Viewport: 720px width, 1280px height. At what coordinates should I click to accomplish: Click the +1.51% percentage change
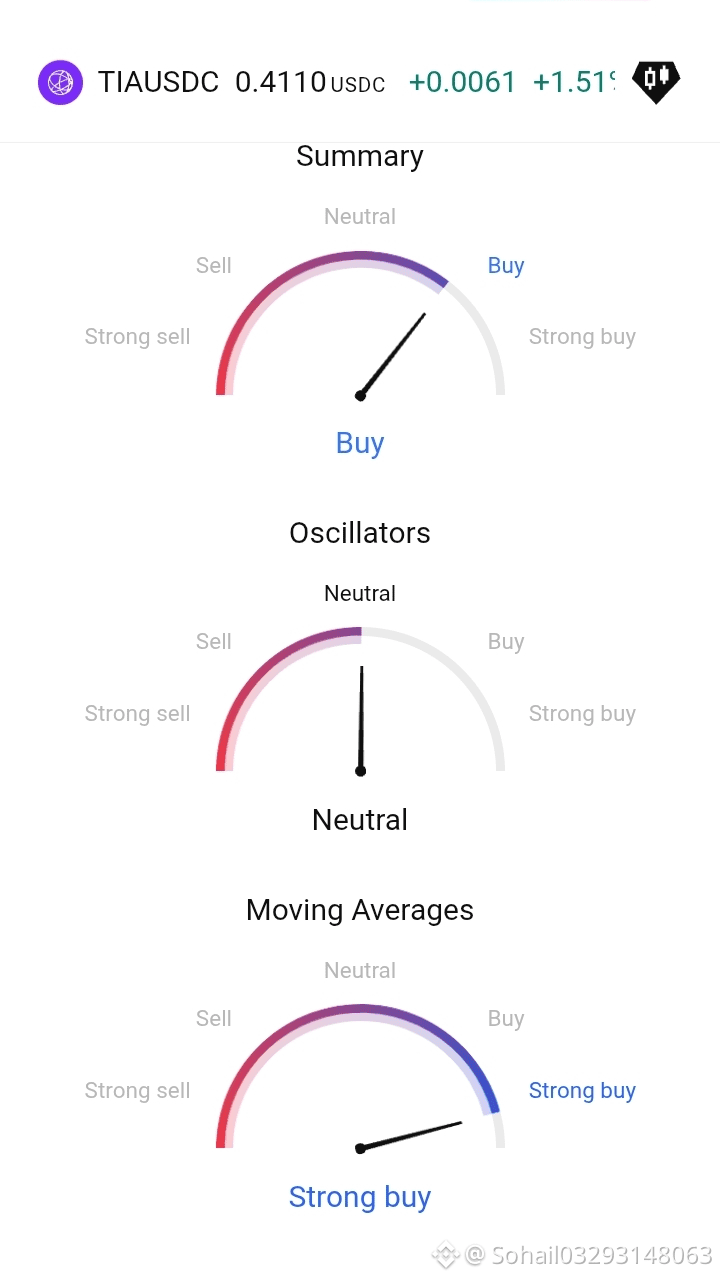(x=574, y=82)
